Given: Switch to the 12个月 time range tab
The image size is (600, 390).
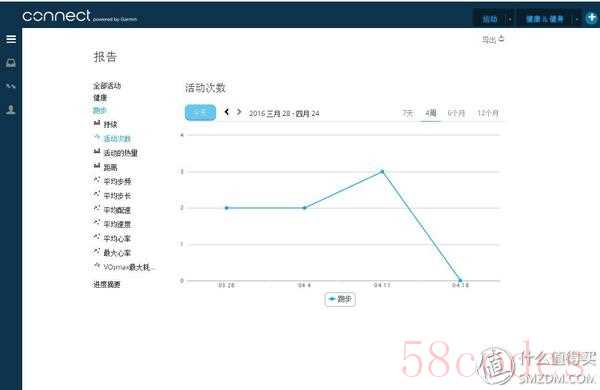Looking at the screenshot, I should pos(488,113).
